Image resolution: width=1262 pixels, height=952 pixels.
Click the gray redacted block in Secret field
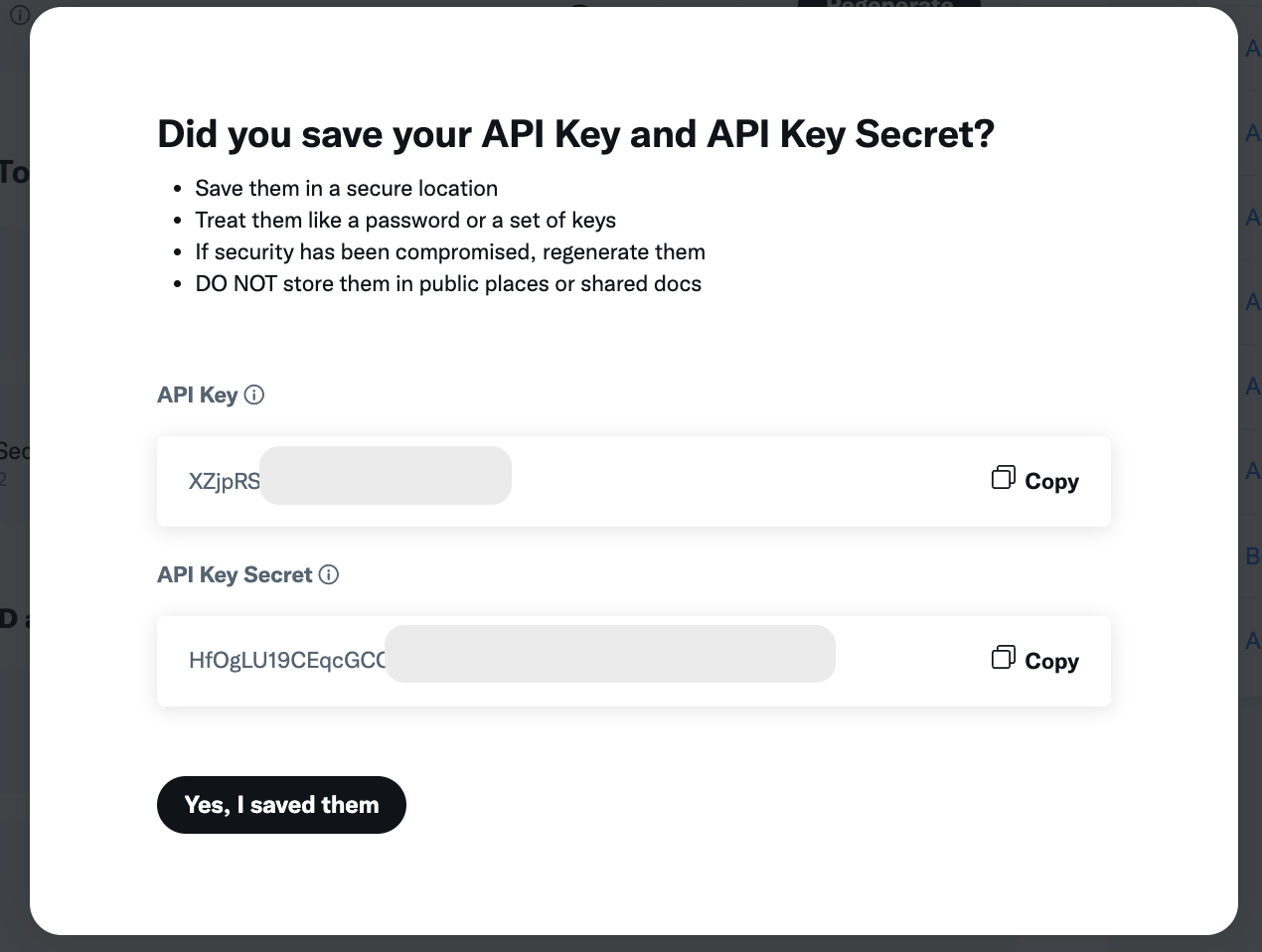pos(609,654)
